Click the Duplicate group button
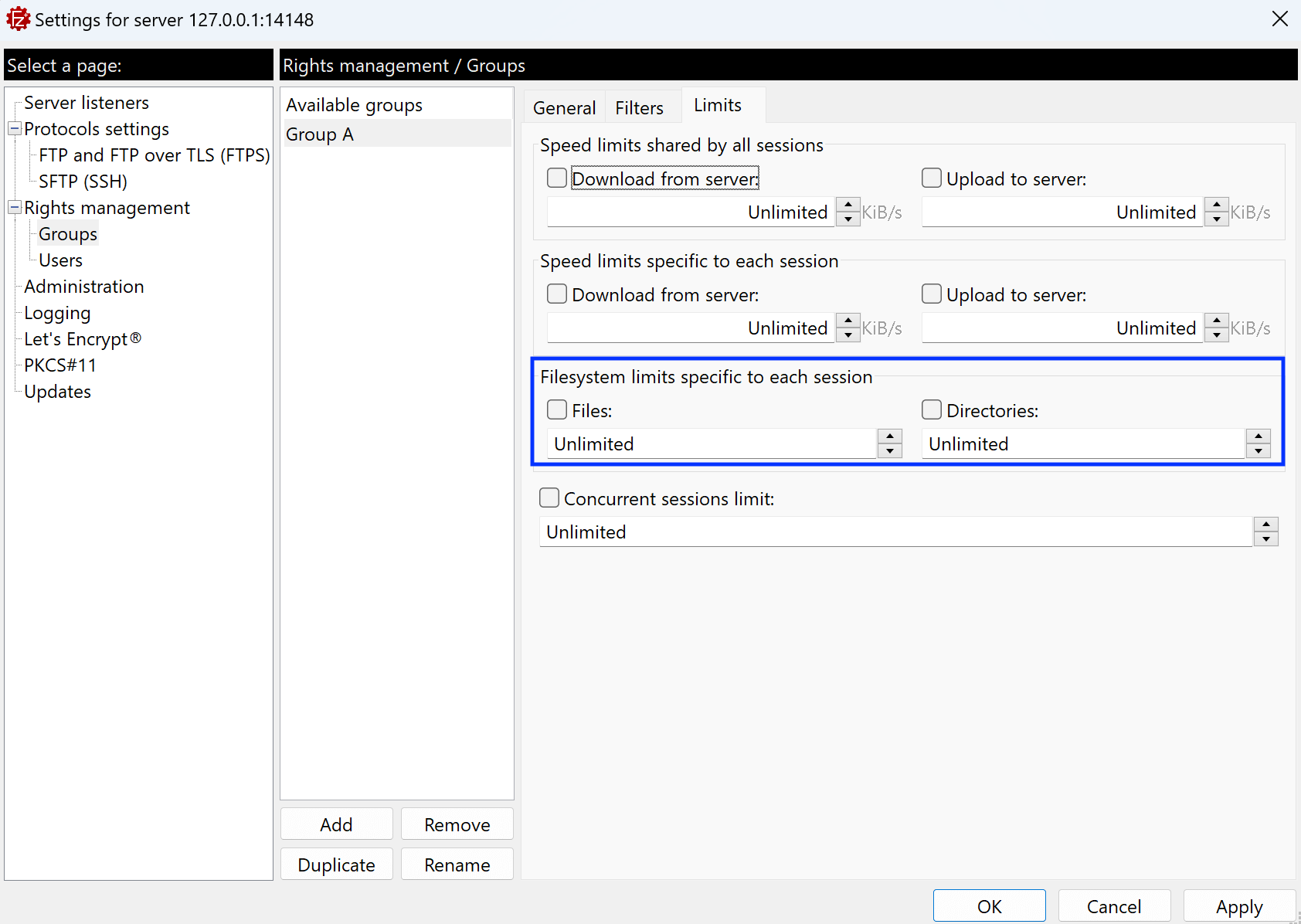This screenshot has width=1301, height=924. point(336,865)
